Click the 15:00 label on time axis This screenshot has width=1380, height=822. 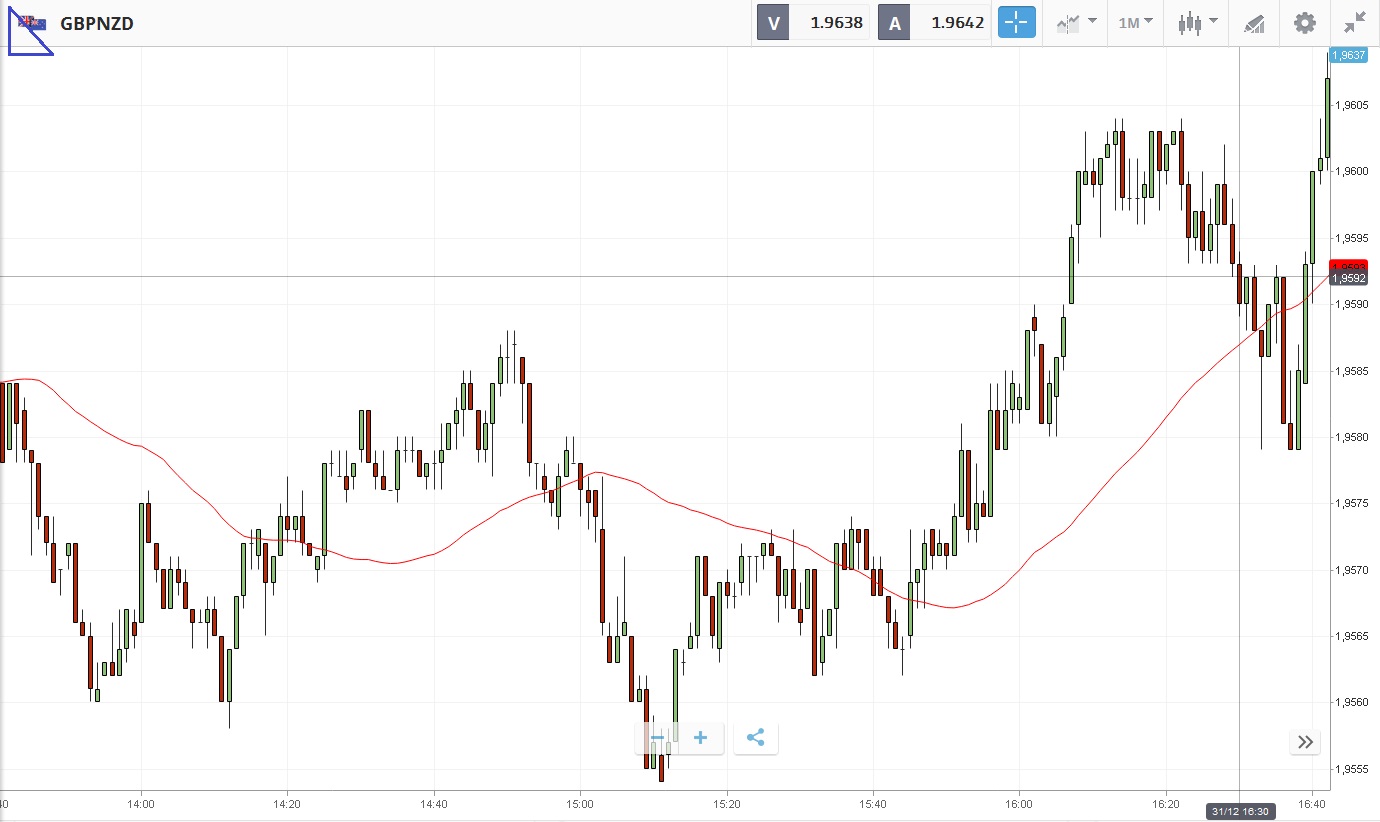pos(580,803)
